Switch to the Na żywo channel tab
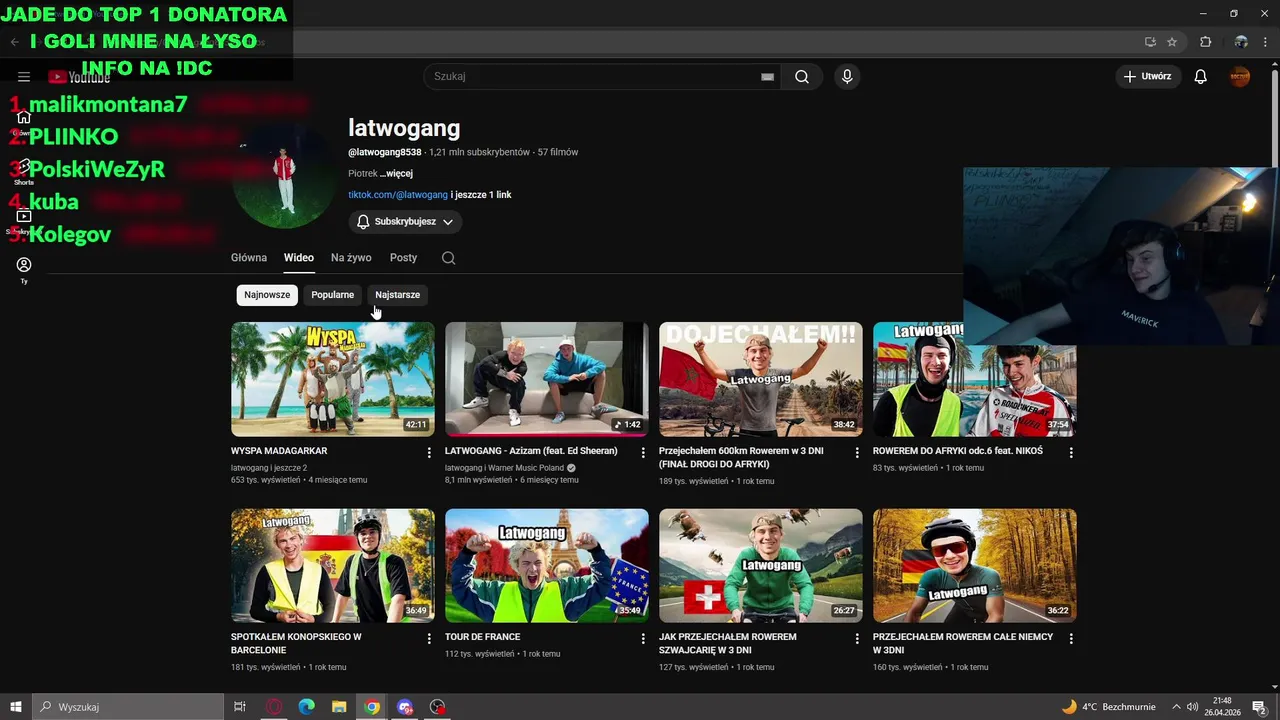 click(351, 258)
